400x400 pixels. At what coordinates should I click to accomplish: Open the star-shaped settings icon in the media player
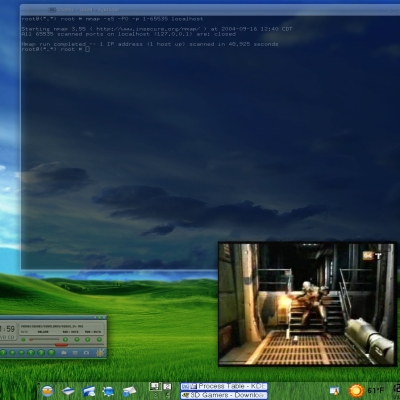coord(100,352)
